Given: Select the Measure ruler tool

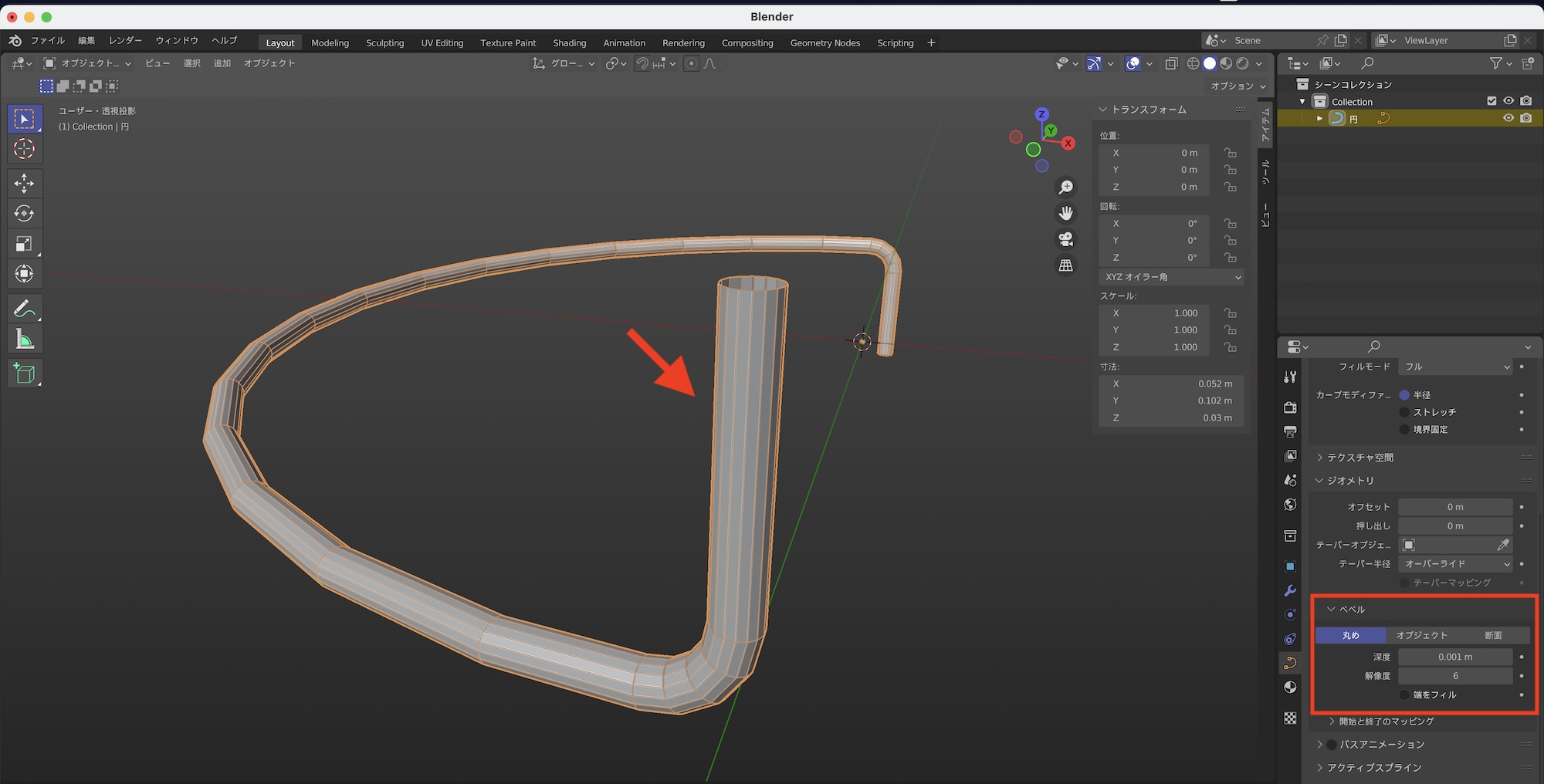Looking at the screenshot, I should 24,340.
